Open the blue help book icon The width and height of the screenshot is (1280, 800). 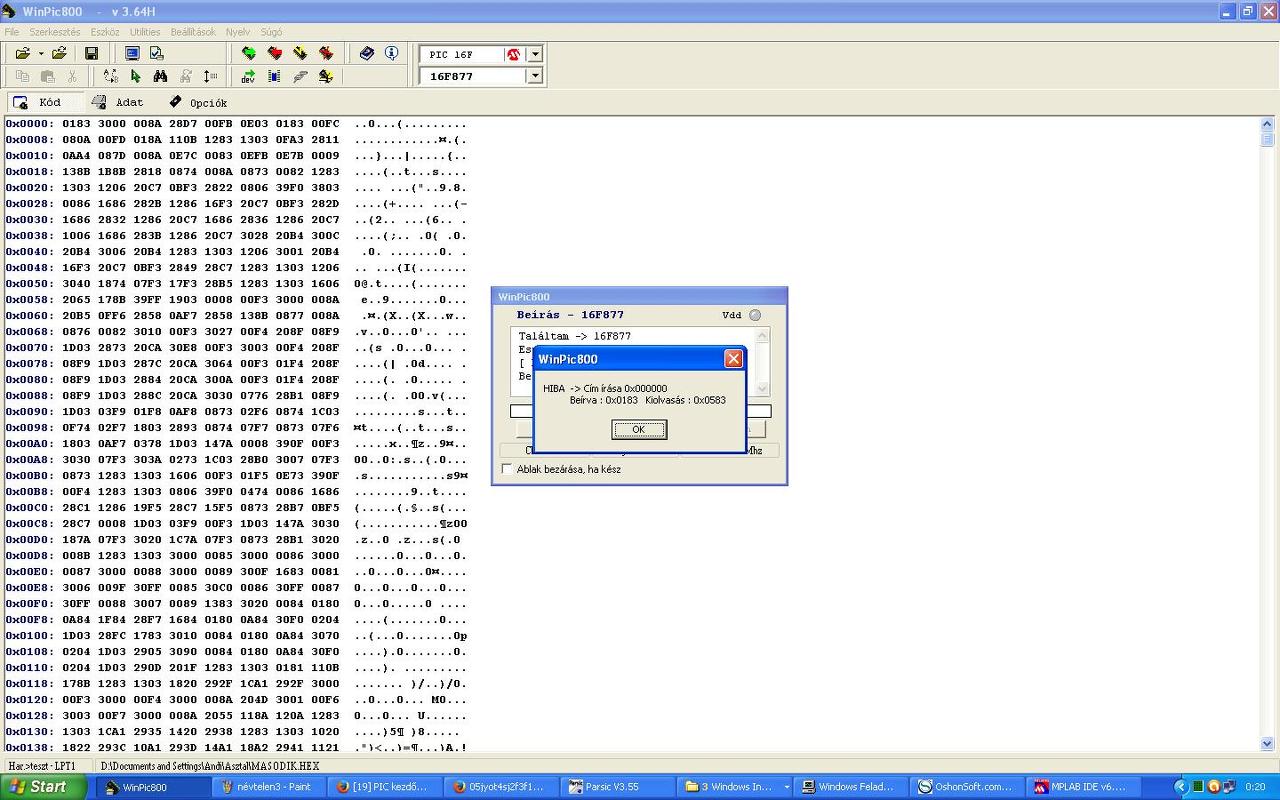coord(367,53)
